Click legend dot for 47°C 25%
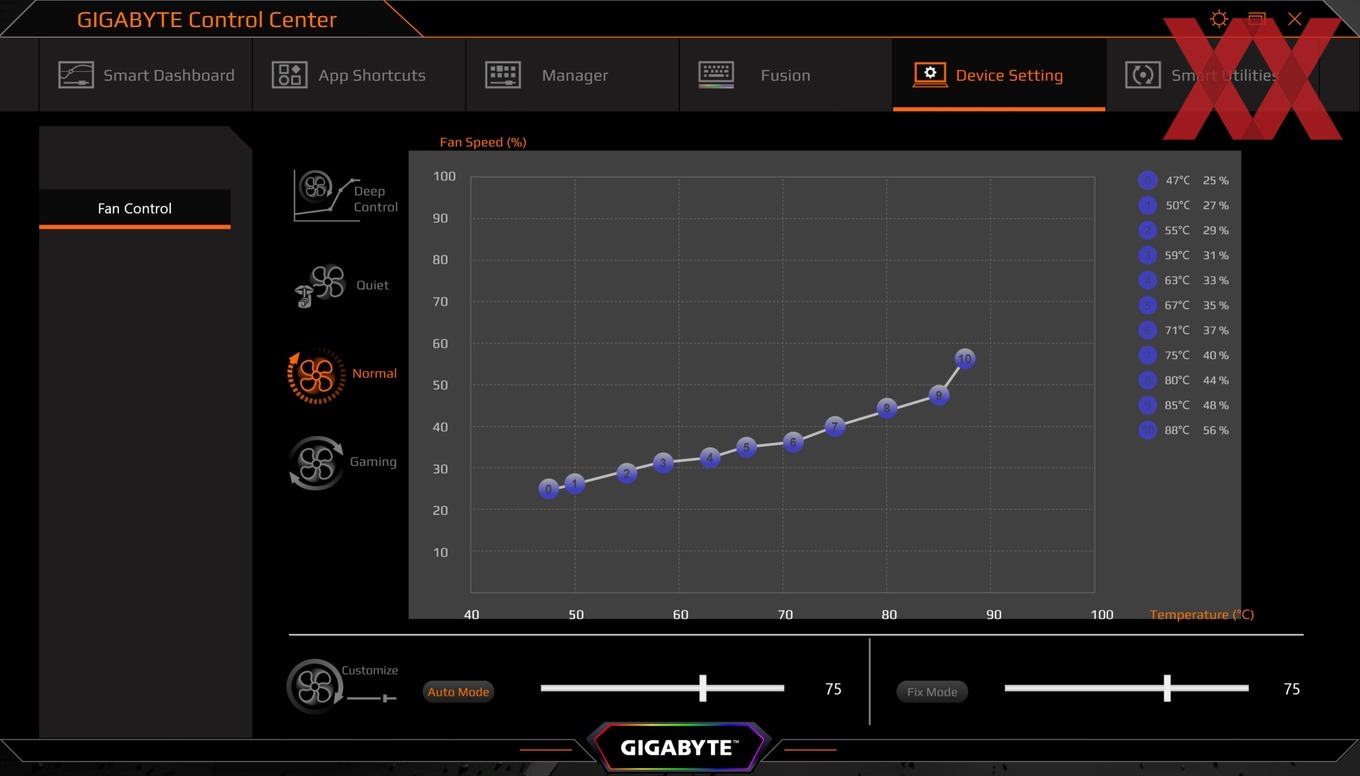The width and height of the screenshot is (1360, 776). click(1147, 180)
